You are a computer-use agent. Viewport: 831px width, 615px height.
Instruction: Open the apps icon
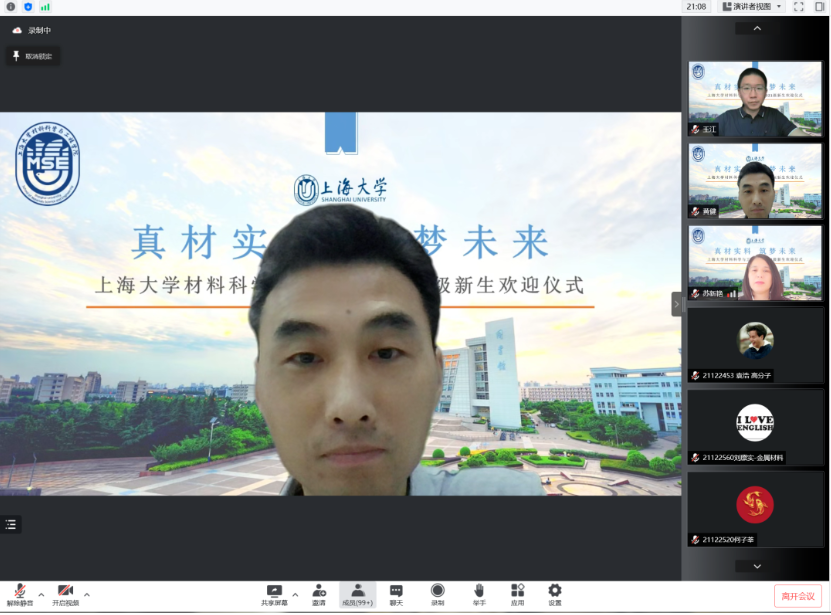point(517,594)
